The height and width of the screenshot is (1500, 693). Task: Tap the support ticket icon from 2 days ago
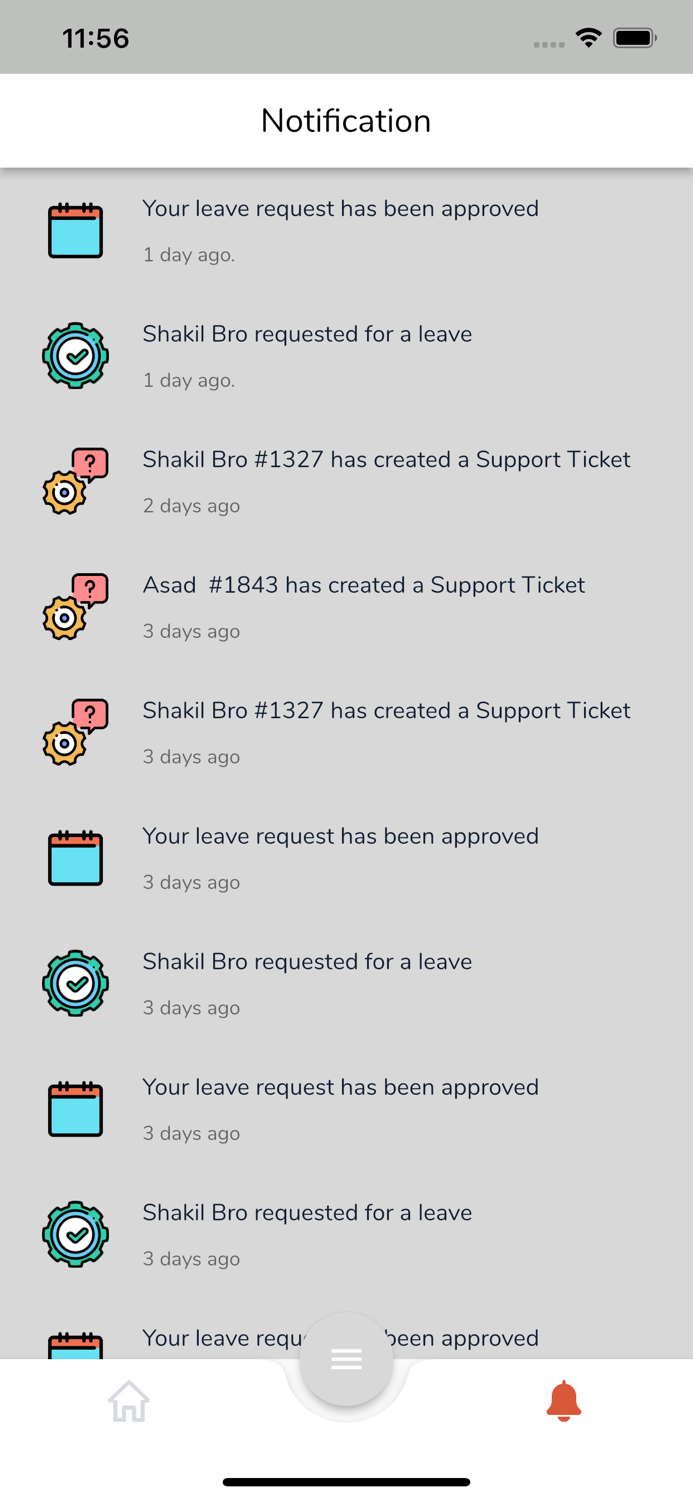tap(75, 481)
